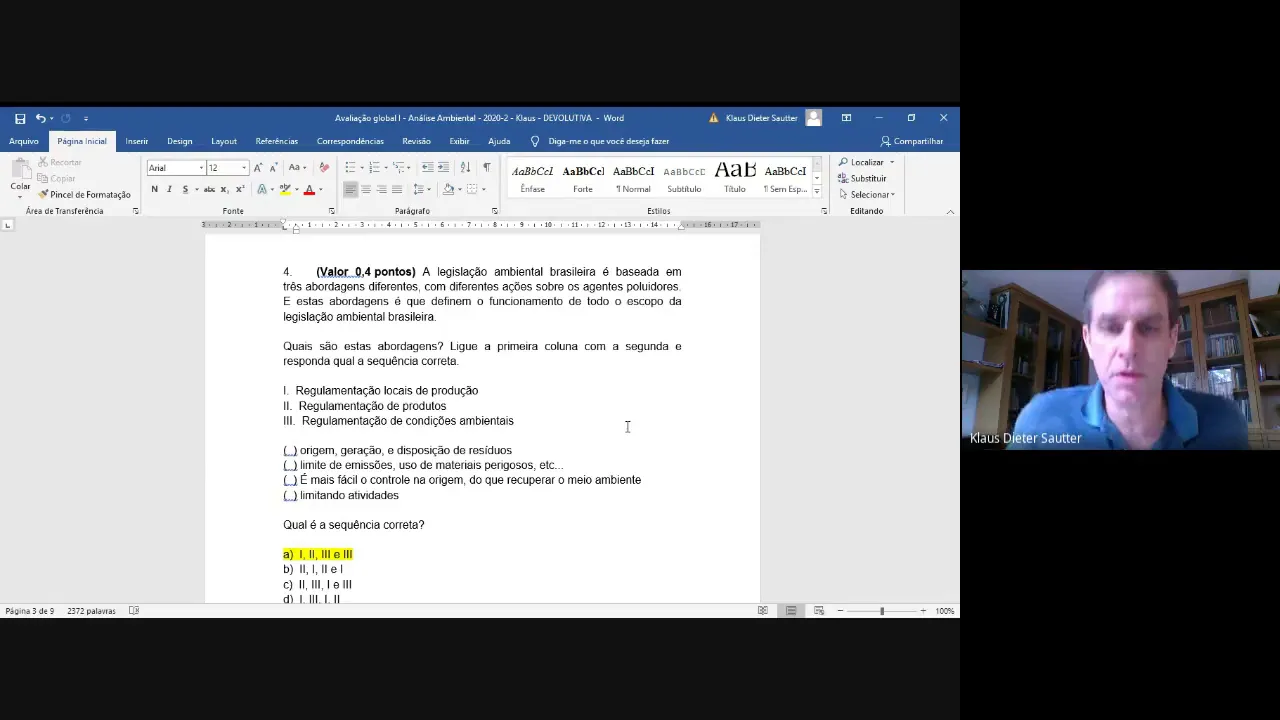Toggle subscript formatting
Image resolution: width=1280 pixels, height=720 pixels.
(x=224, y=189)
